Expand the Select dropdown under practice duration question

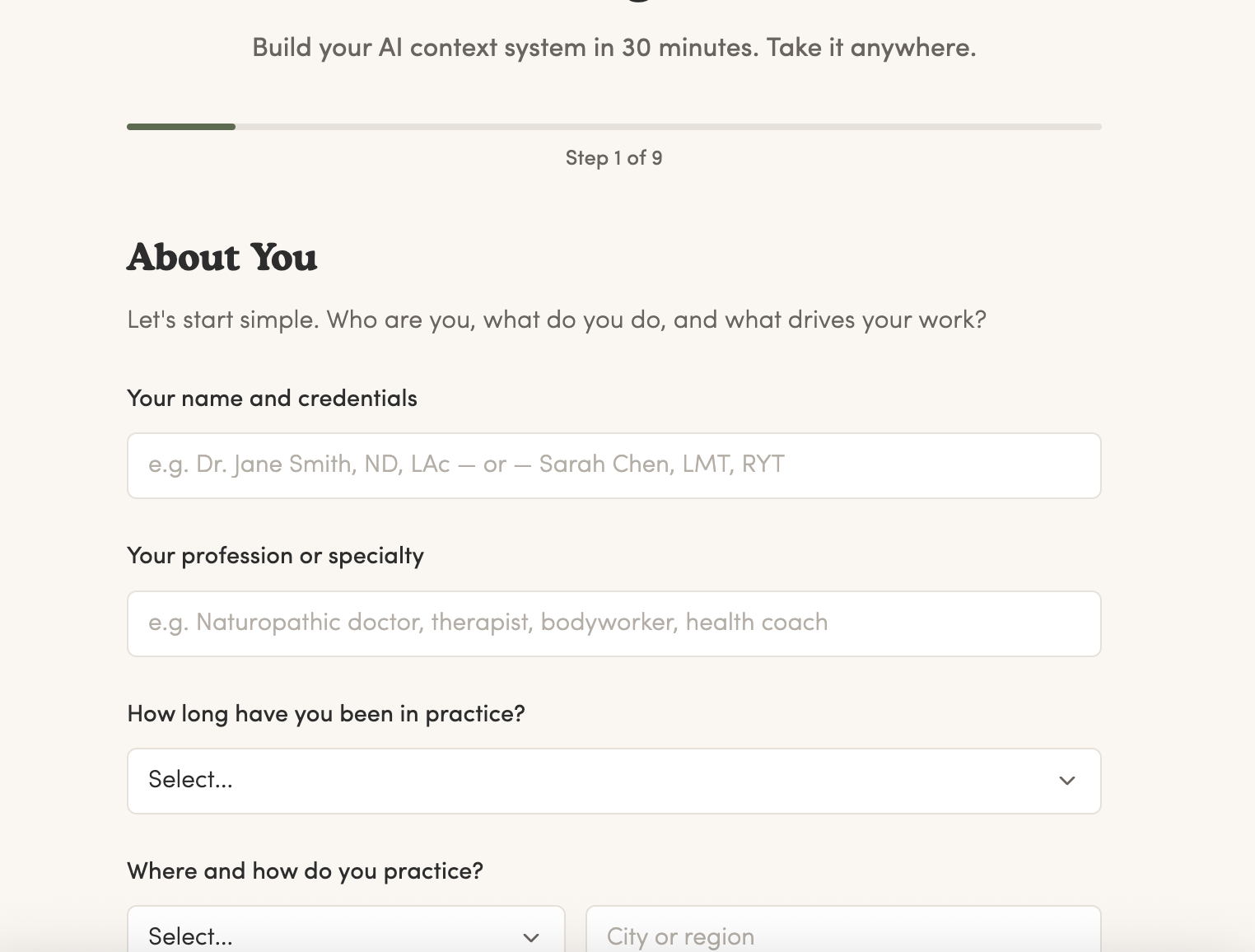pos(614,780)
